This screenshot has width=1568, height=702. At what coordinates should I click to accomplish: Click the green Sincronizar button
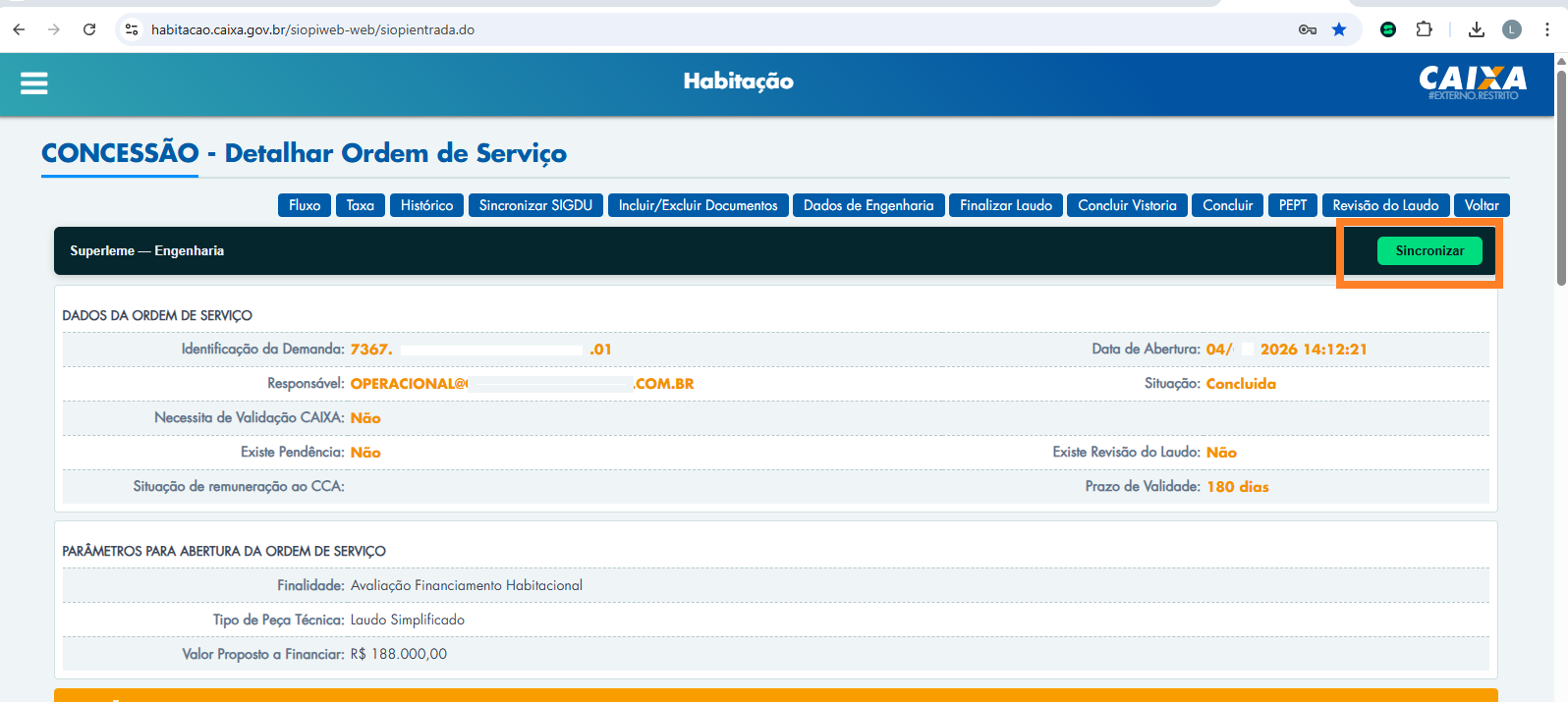point(1428,251)
